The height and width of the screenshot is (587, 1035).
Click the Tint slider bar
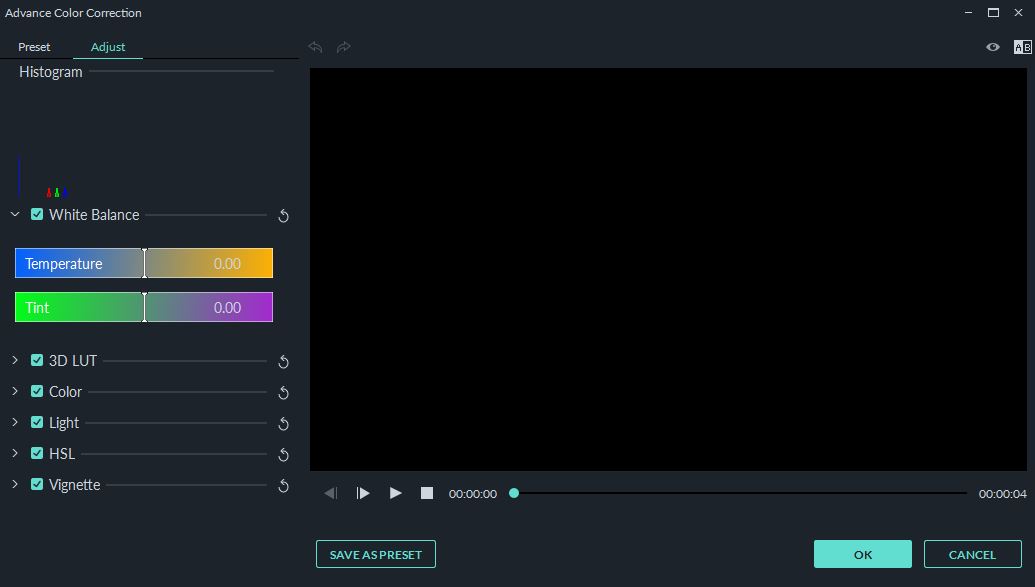coord(144,307)
